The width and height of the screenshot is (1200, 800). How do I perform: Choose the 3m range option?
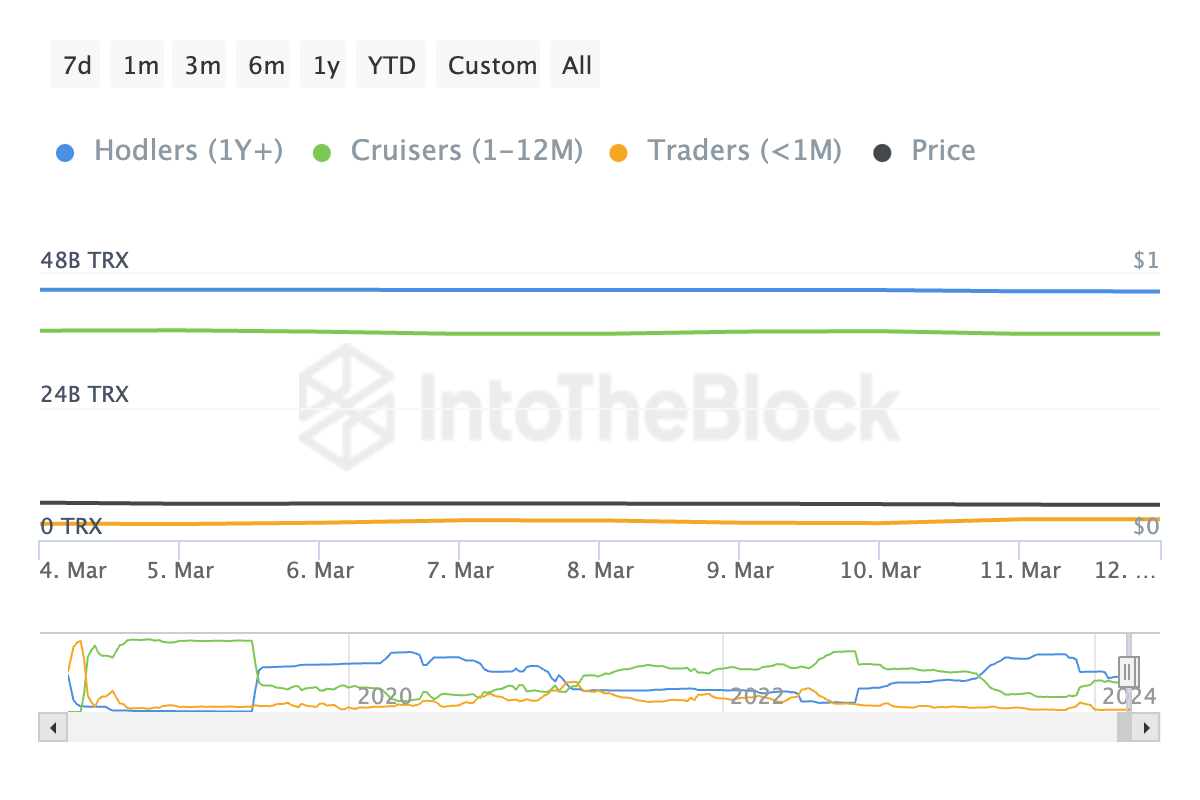(x=202, y=66)
